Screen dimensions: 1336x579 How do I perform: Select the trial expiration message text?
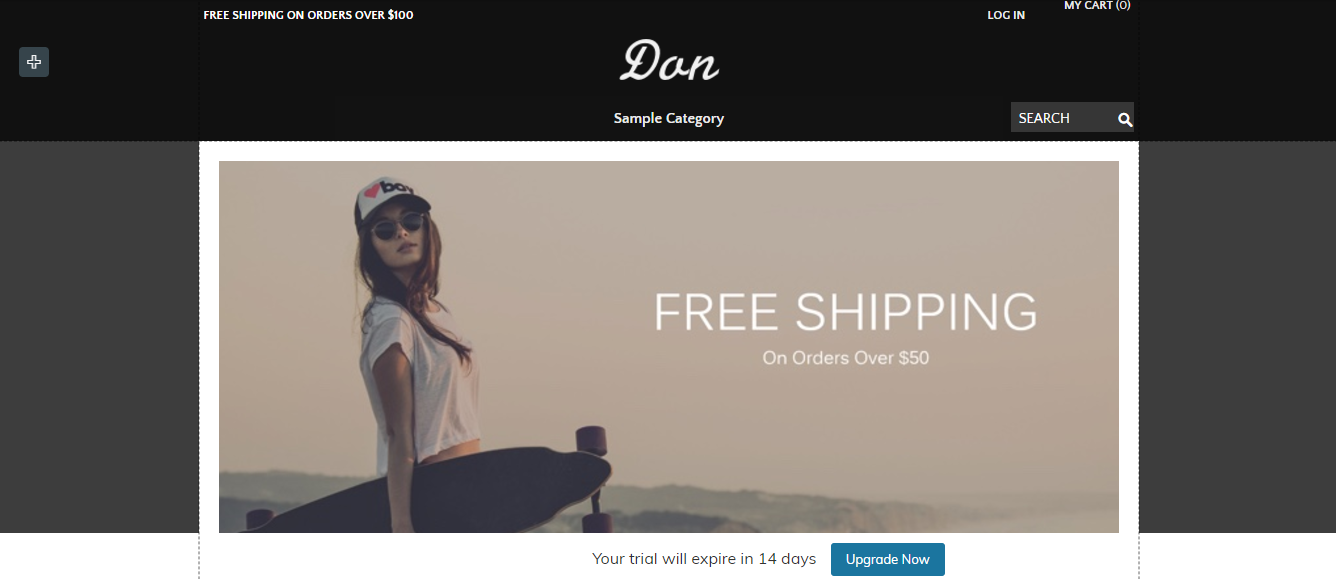(x=704, y=559)
